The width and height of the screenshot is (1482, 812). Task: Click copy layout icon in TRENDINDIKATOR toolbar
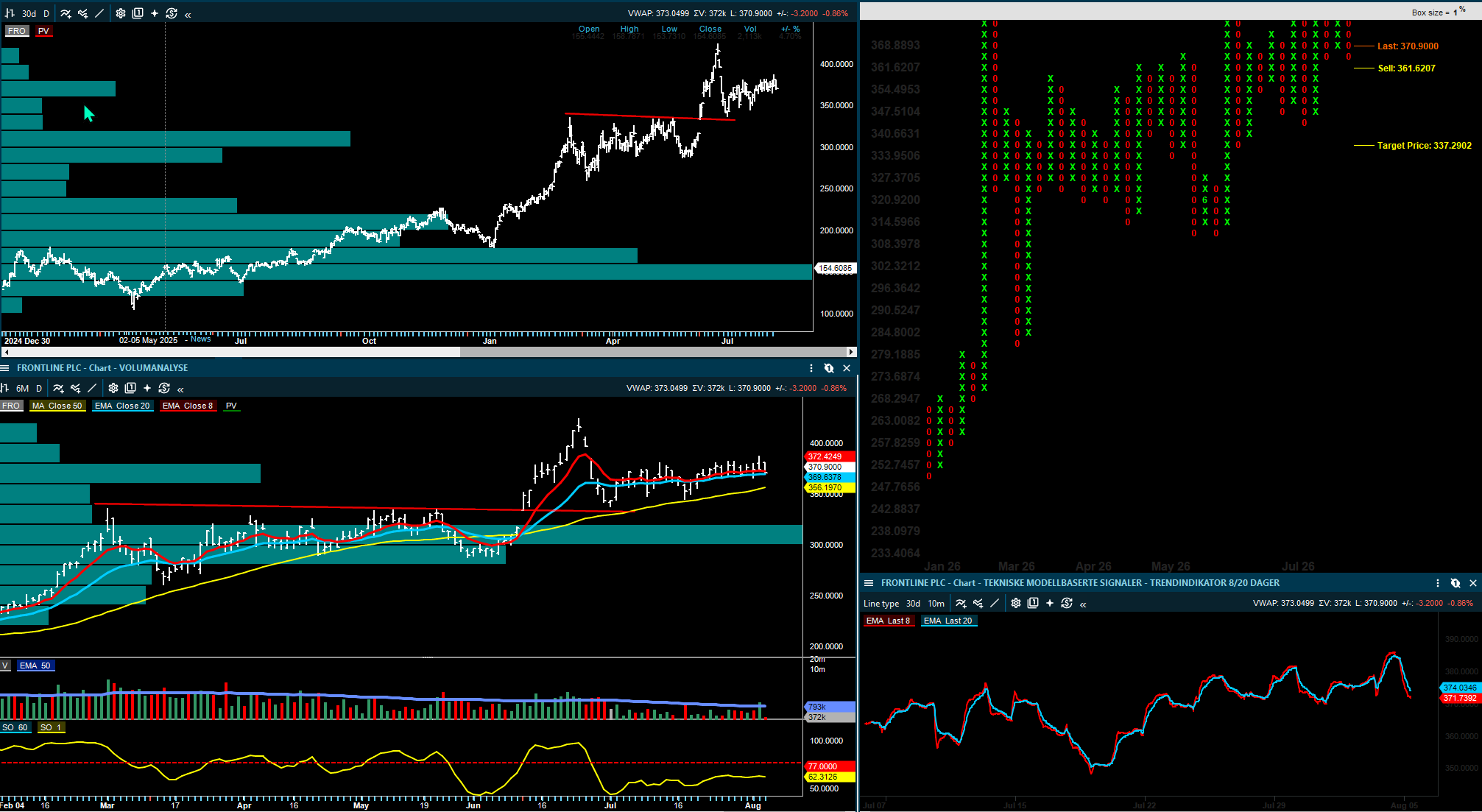point(1033,604)
